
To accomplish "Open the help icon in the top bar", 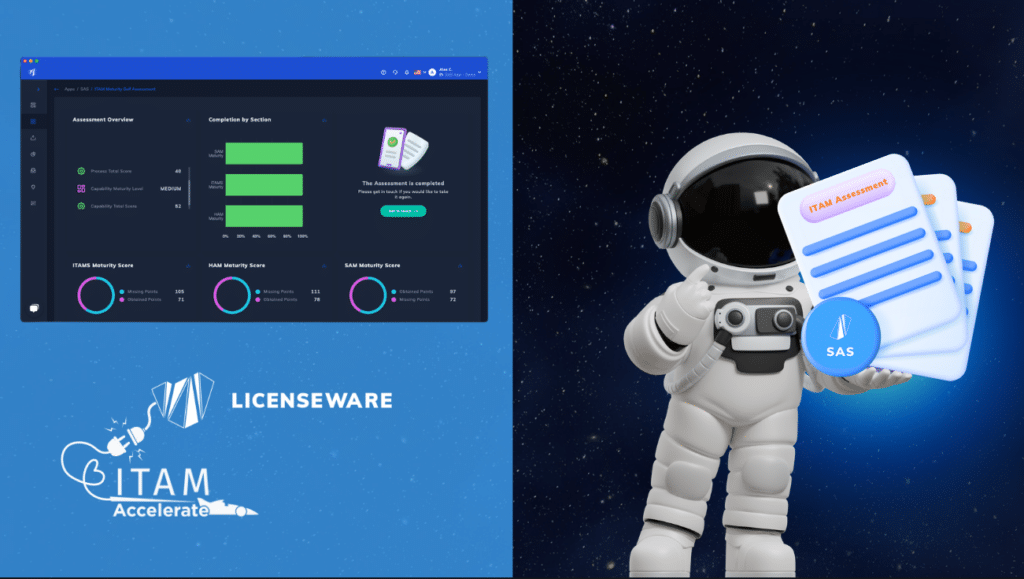I will (384, 72).
